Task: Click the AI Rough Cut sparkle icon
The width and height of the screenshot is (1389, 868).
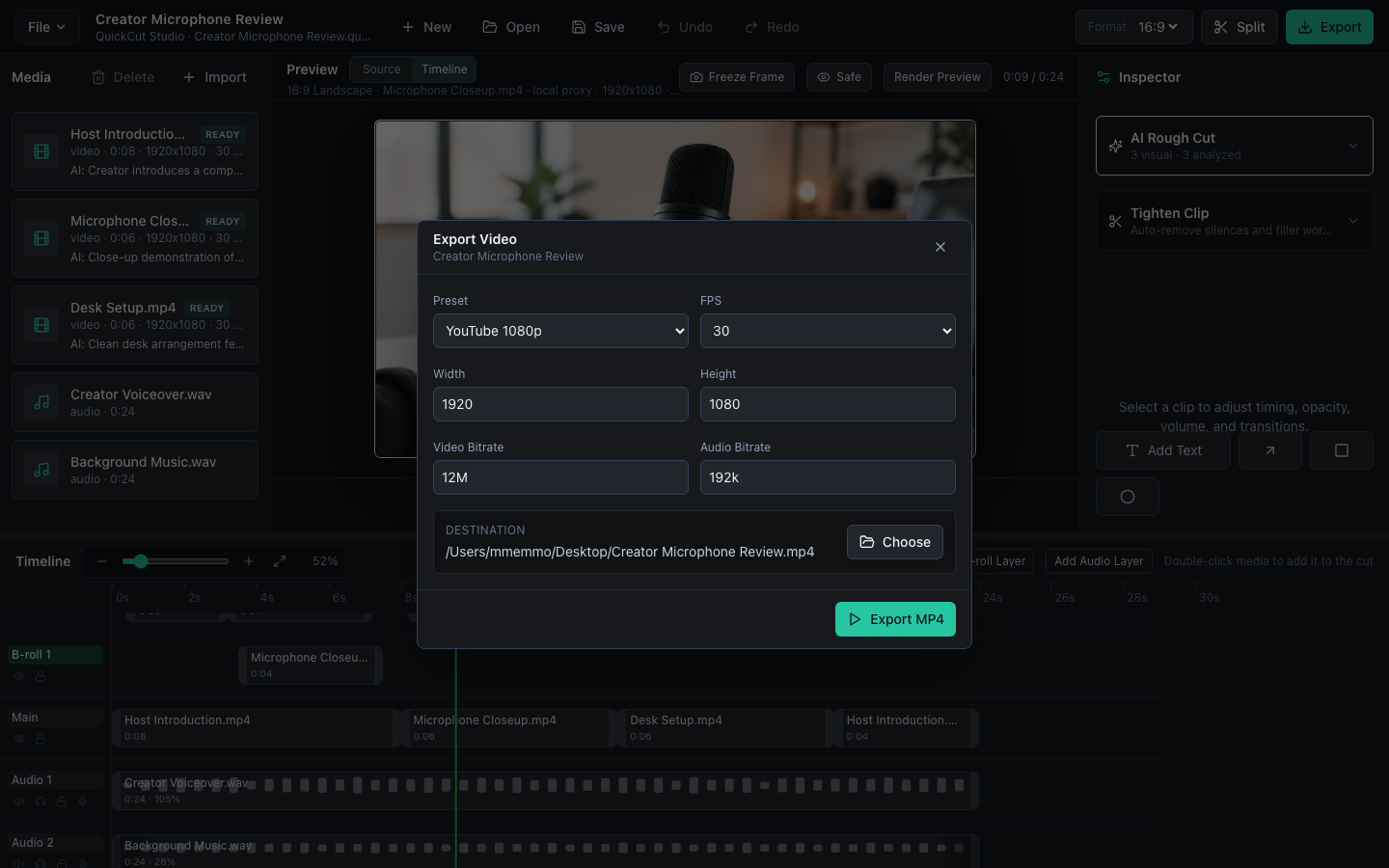Action: tap(1115, 146)
